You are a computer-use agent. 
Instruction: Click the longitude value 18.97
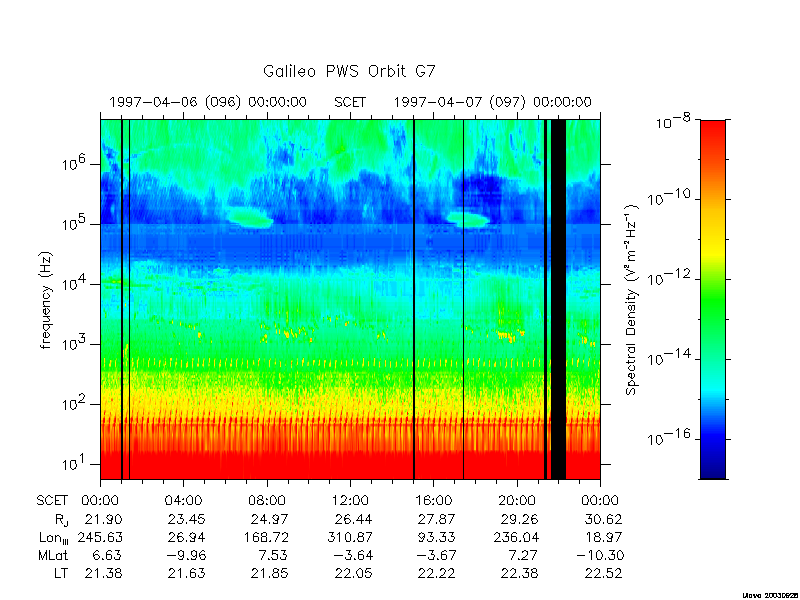point(604,537)
